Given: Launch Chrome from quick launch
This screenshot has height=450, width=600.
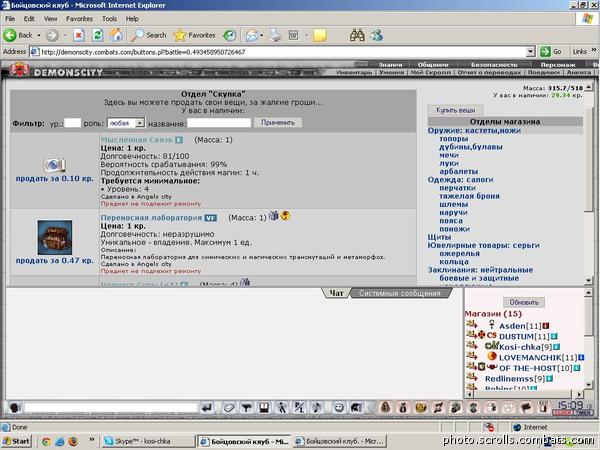Looking at the screenshot, I should coord(46,441).
